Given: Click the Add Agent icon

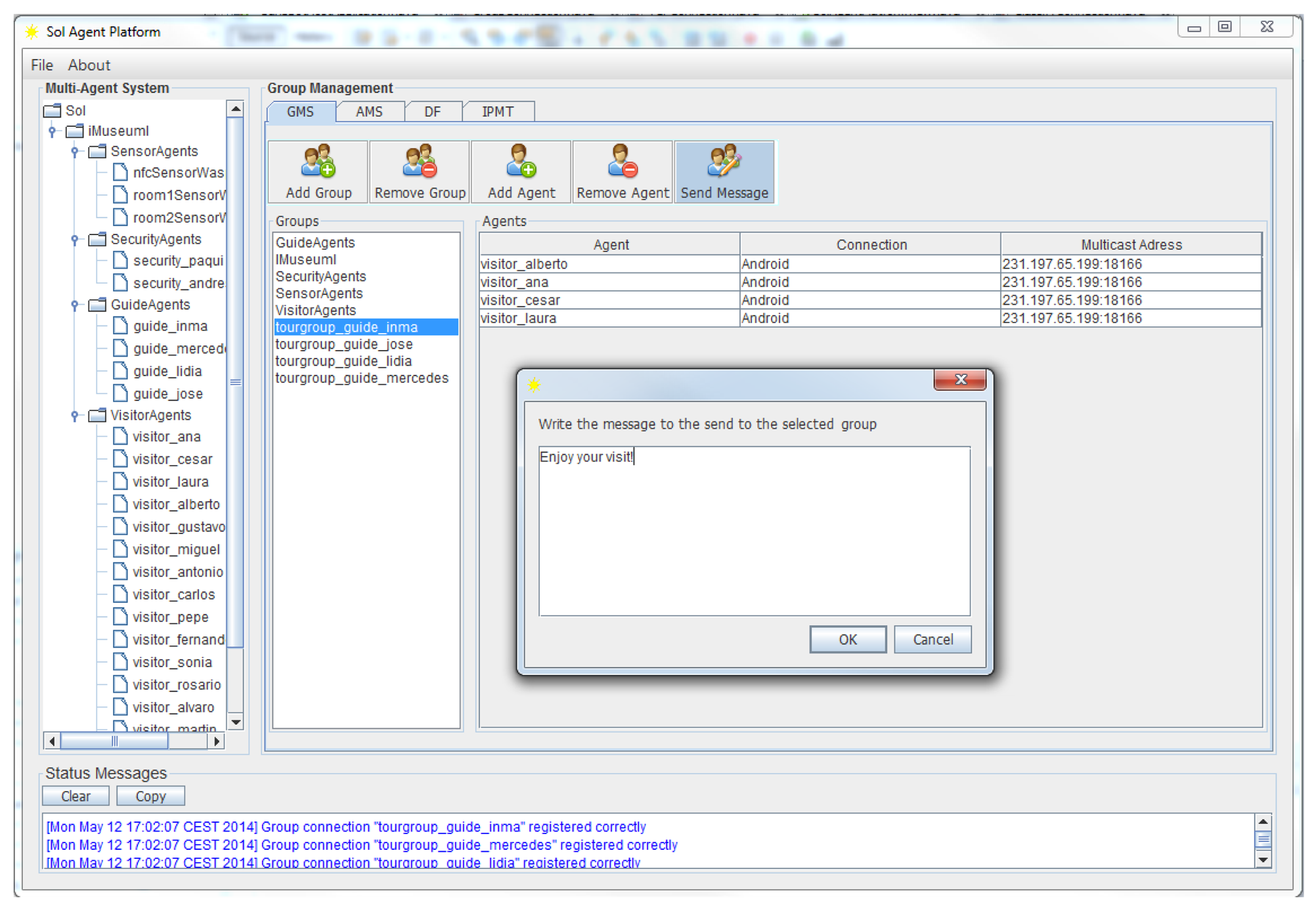Looking at the screenshot, I should (x=521, y=162).
